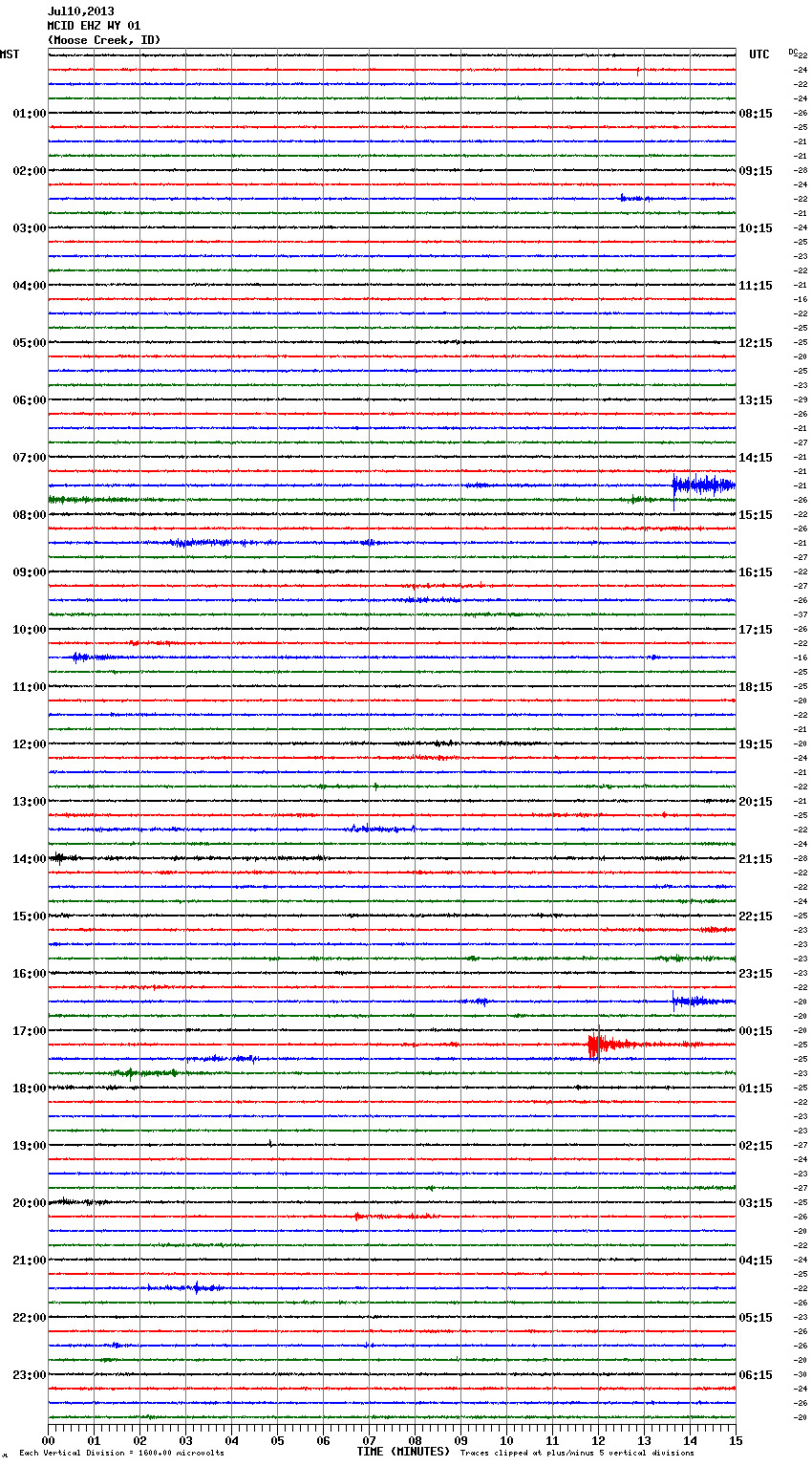Select the 07:00 MST hour label
This screenshot has width=812, height=1466.
pos(30,458)
